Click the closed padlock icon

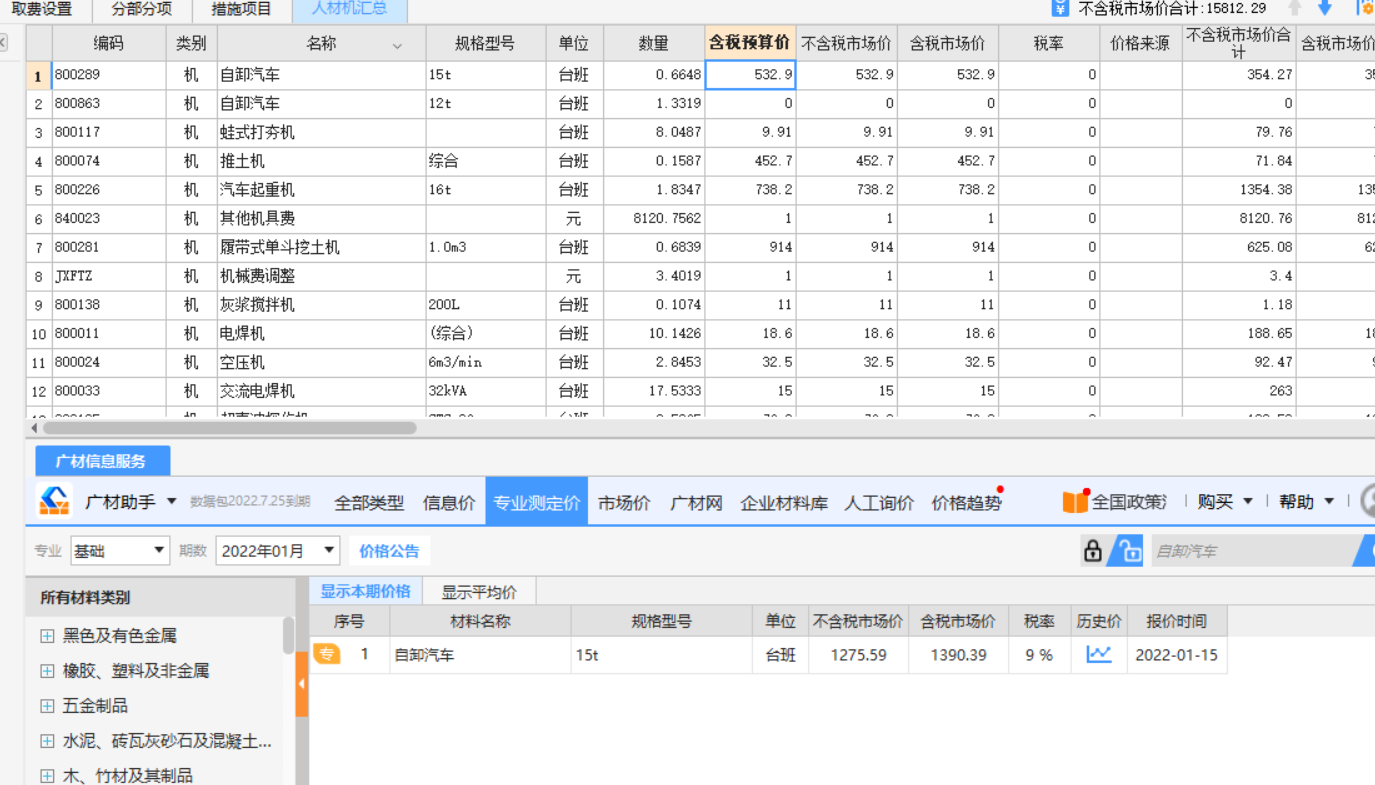point(1092,551)
